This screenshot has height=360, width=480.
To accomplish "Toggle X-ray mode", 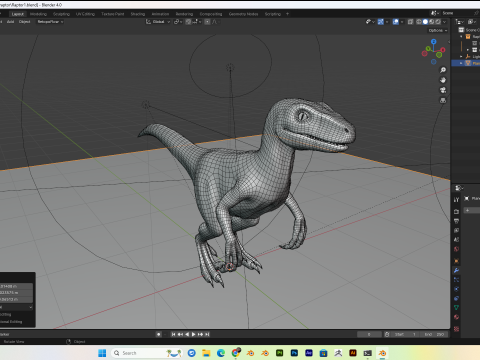I will pyautogui.click(x=410, y=22).
